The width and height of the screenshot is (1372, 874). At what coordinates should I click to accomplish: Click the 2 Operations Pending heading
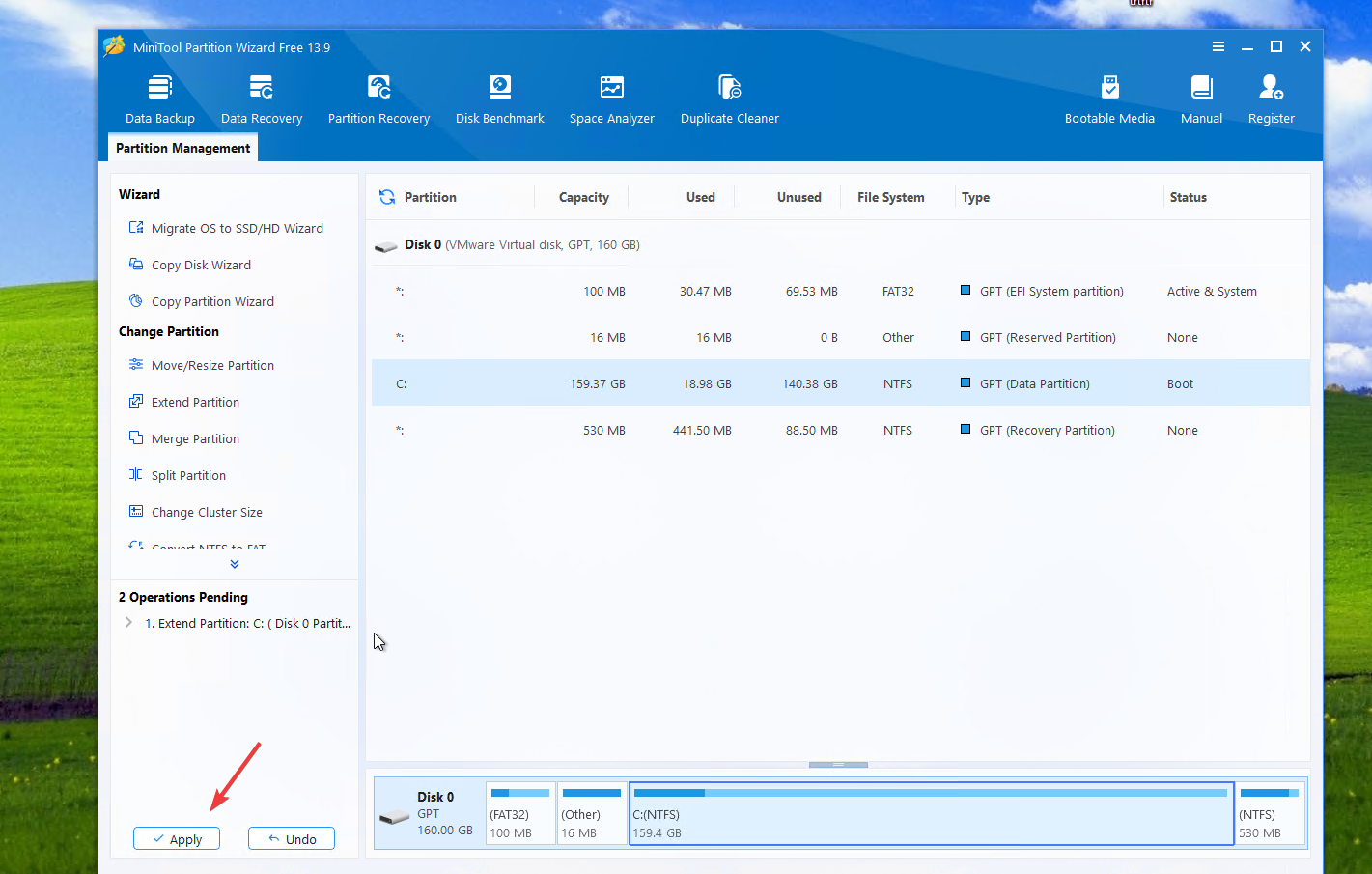click(x=183, y=597)
